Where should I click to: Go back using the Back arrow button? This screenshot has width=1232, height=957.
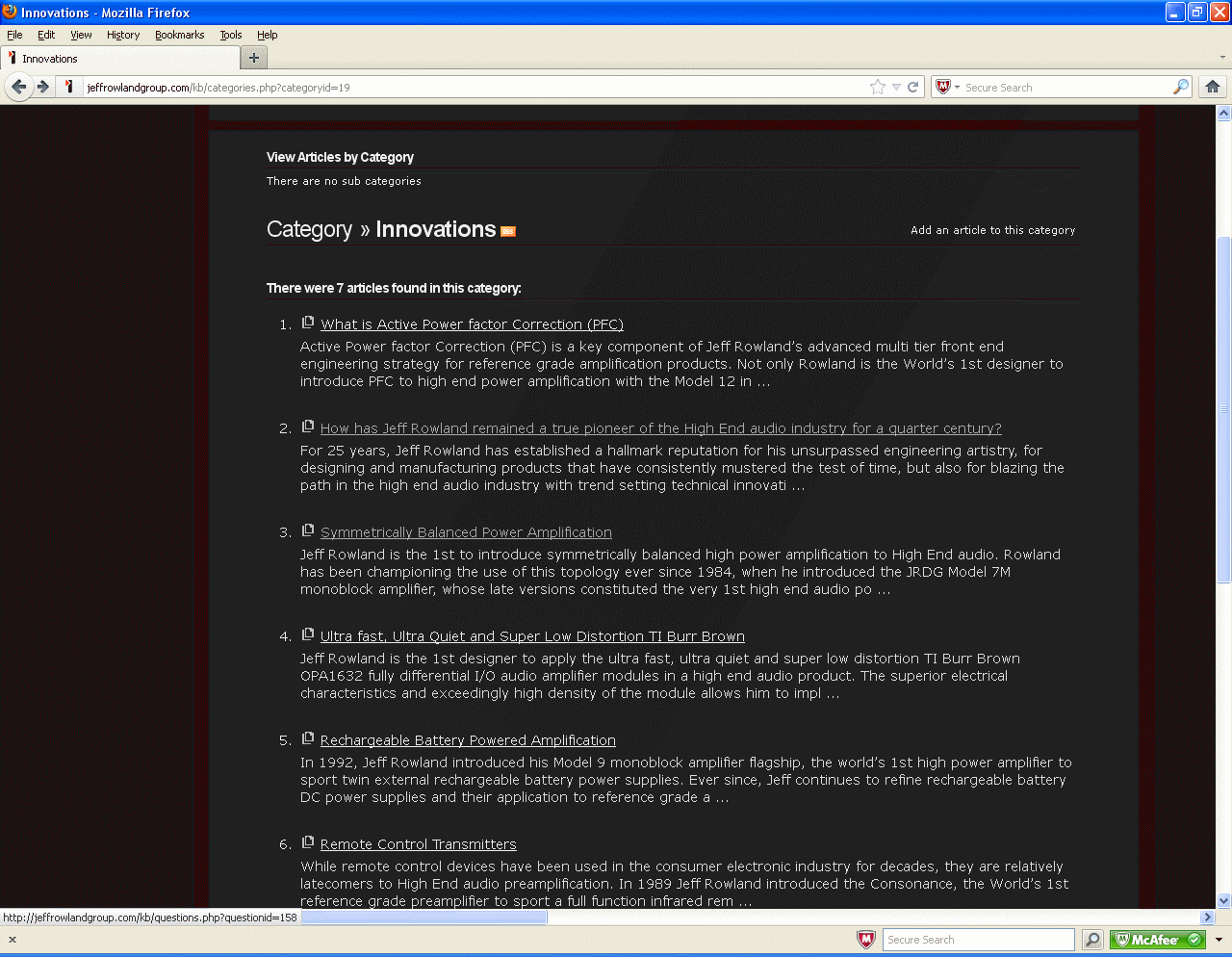coord(18,87)
